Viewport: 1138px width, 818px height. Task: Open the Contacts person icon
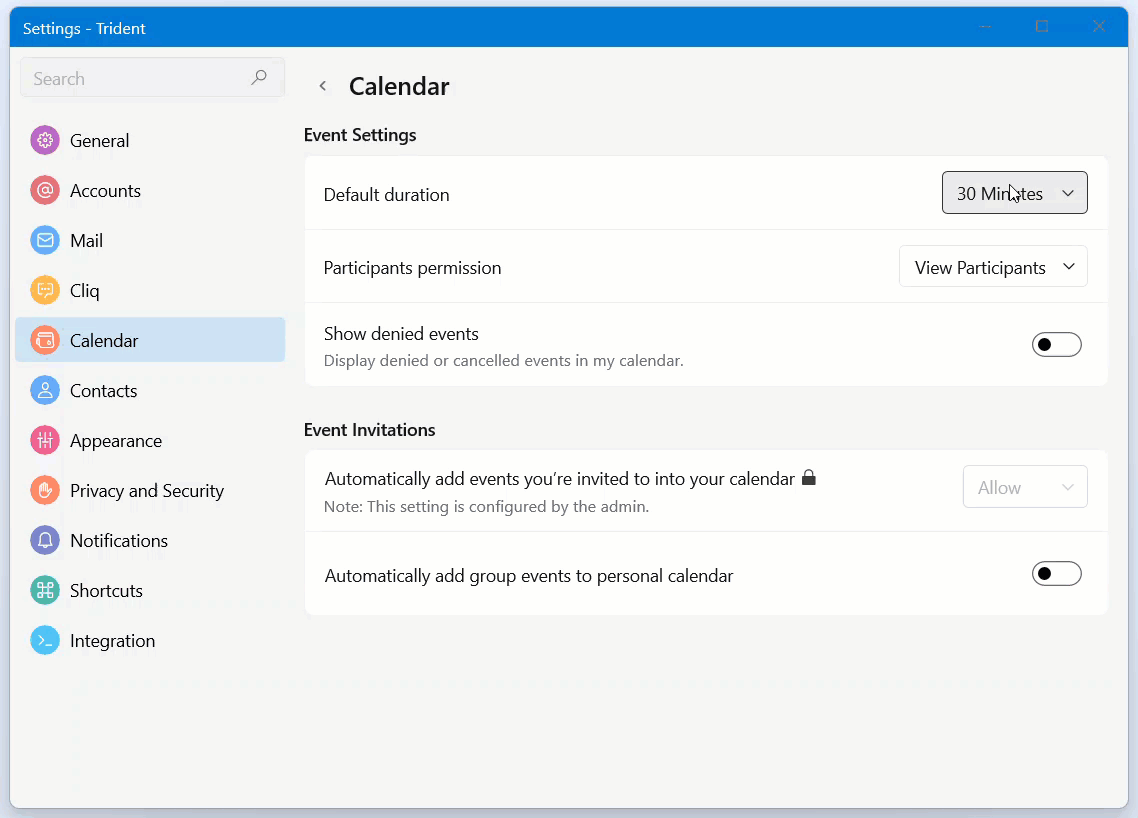[45, 391]
